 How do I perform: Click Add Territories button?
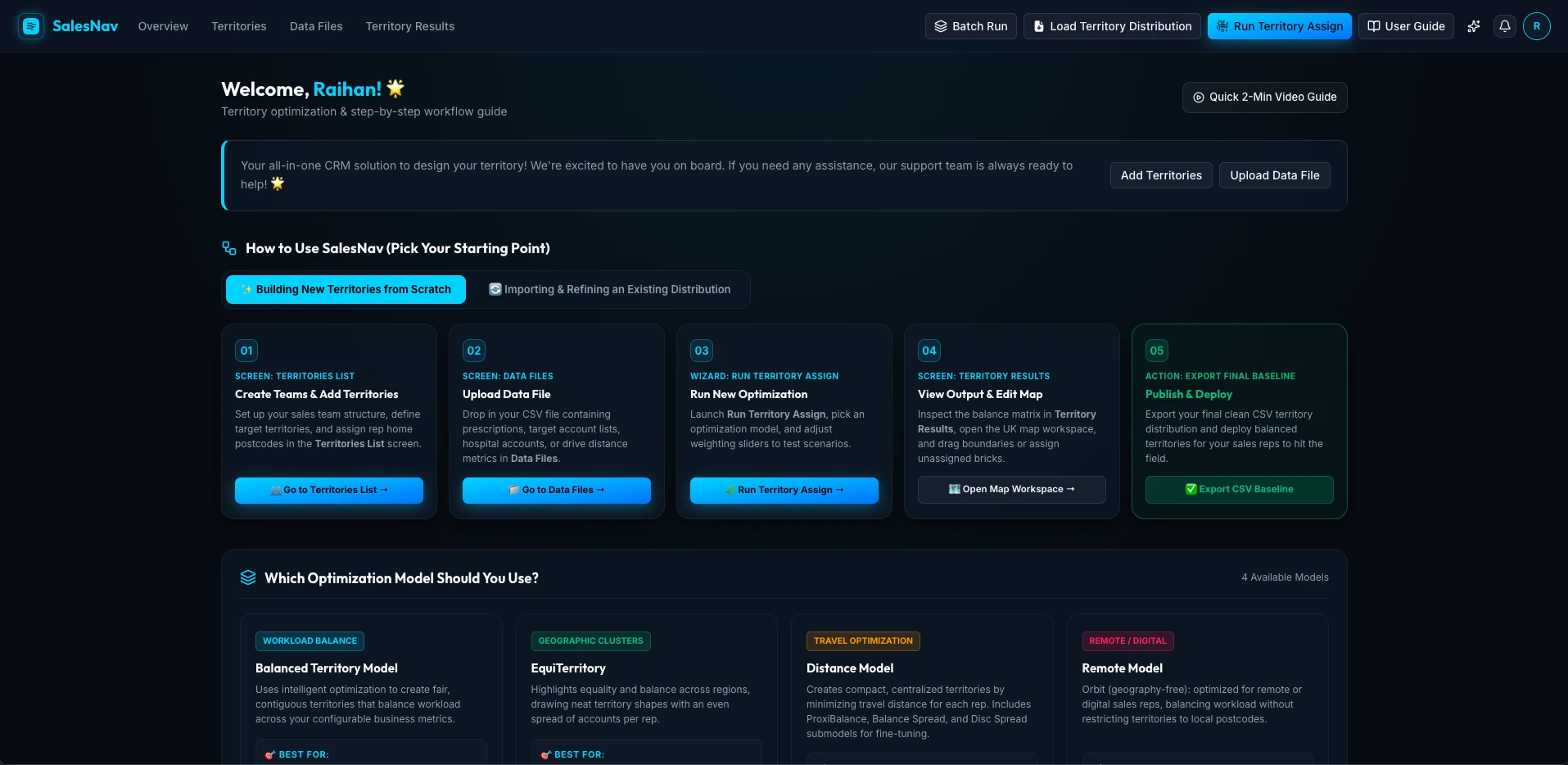click(1161, 175)
